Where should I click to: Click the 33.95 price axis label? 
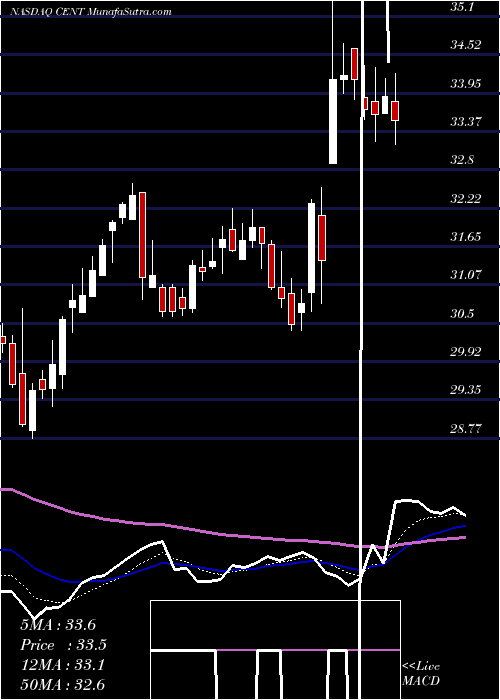[466, 83]
